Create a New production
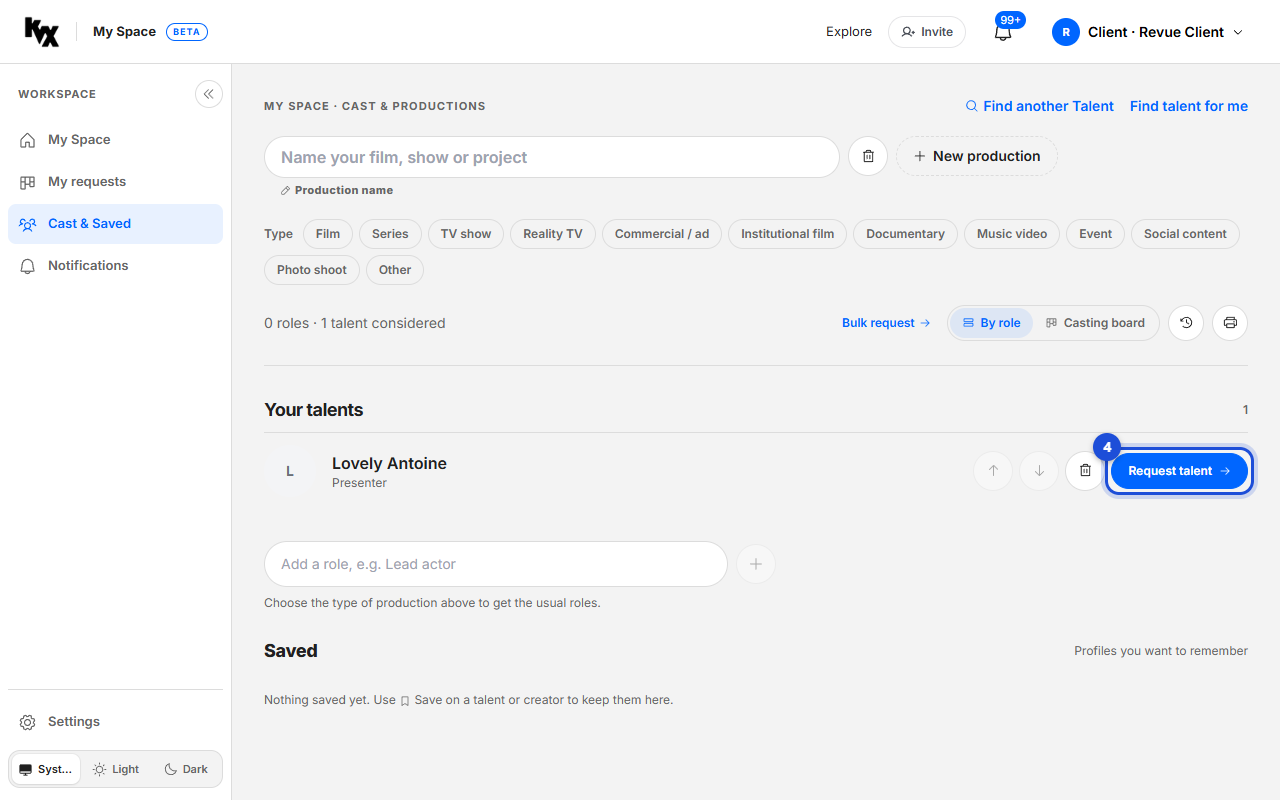 977,156
